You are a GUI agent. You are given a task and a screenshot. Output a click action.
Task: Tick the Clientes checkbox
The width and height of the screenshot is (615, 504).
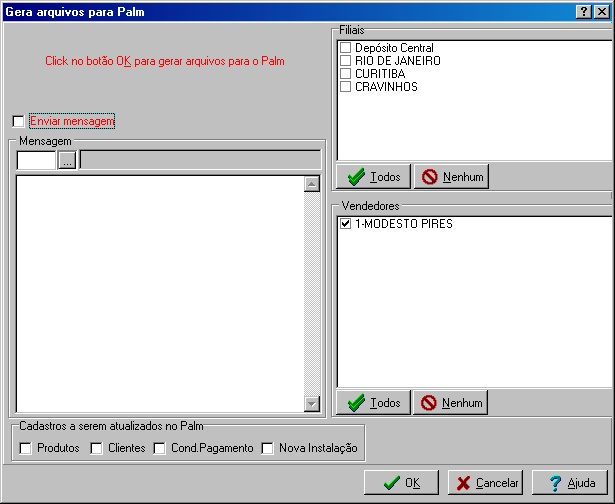[96, 448]
